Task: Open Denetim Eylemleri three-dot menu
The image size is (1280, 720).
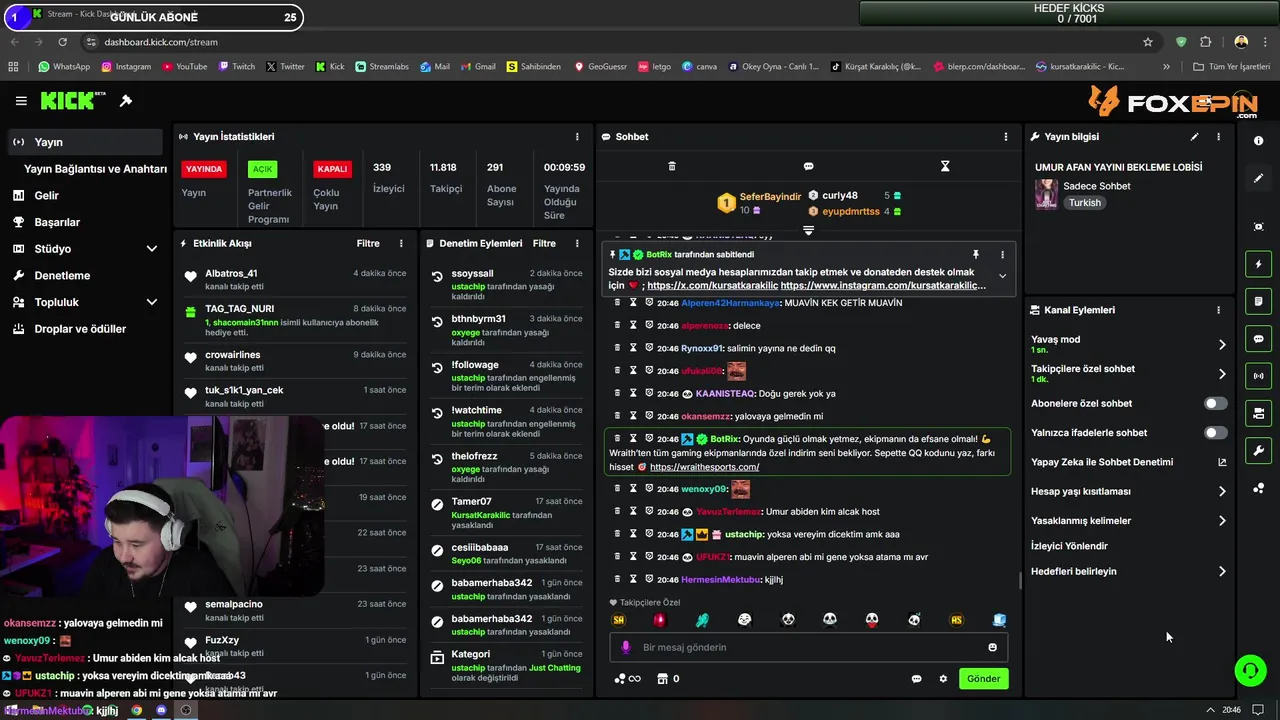Action: coord(577,243)
